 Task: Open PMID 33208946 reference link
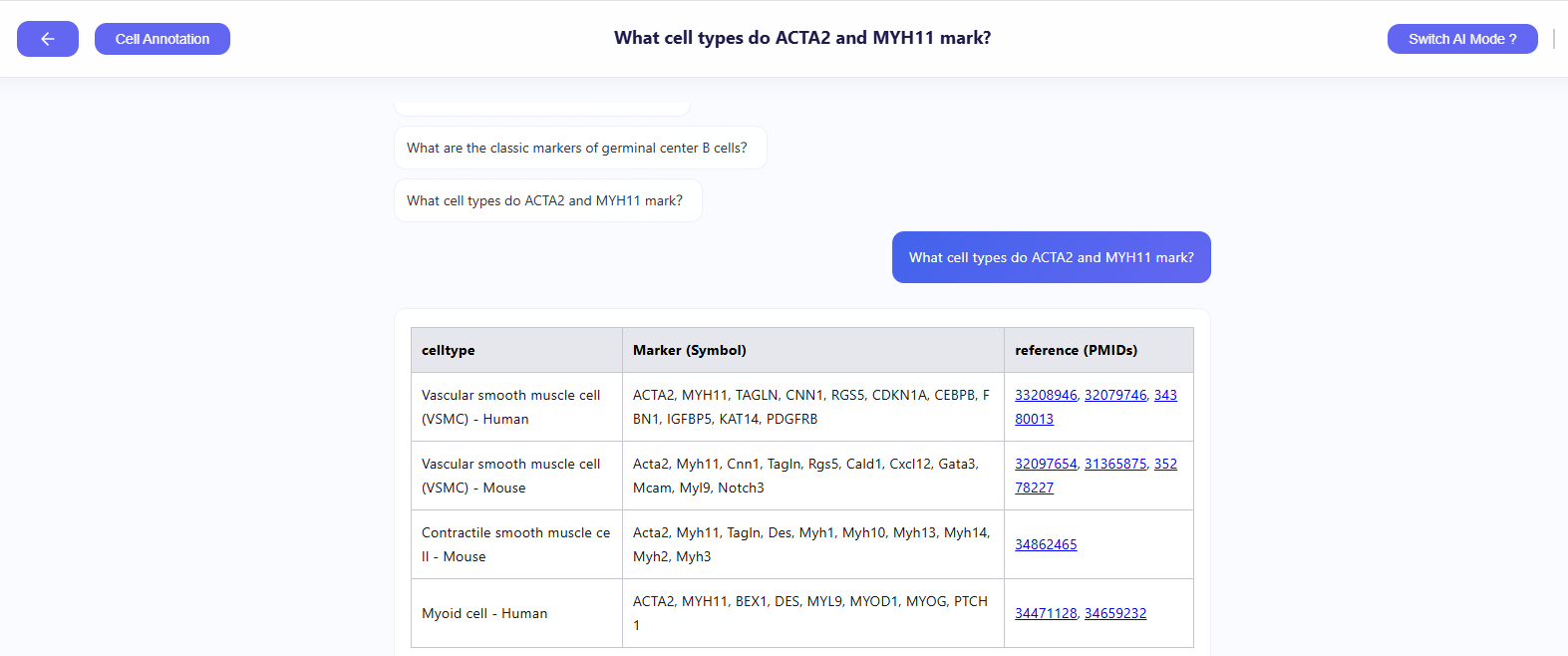[1046, 395]
